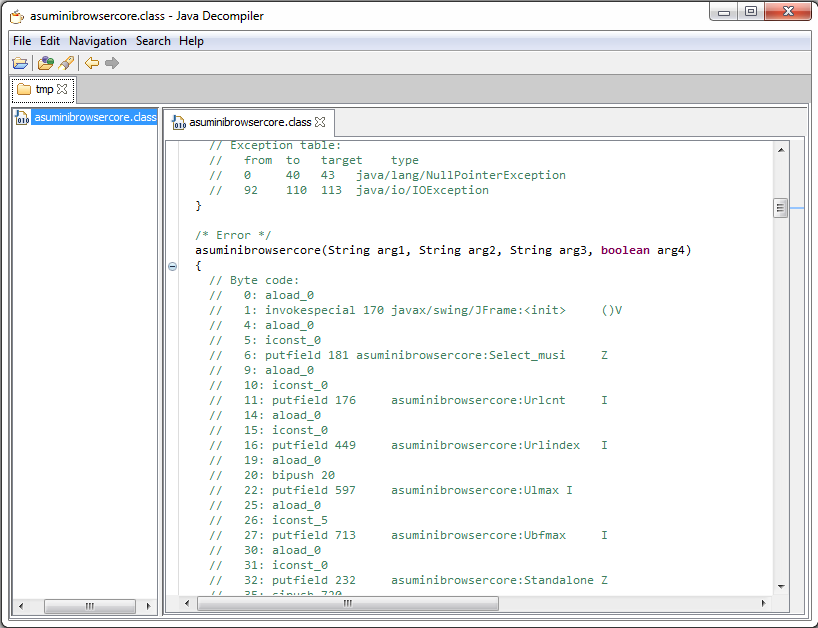The image size is (818, 628).
Task: Select the tmp tab
Action: click(x=43, y=90)
